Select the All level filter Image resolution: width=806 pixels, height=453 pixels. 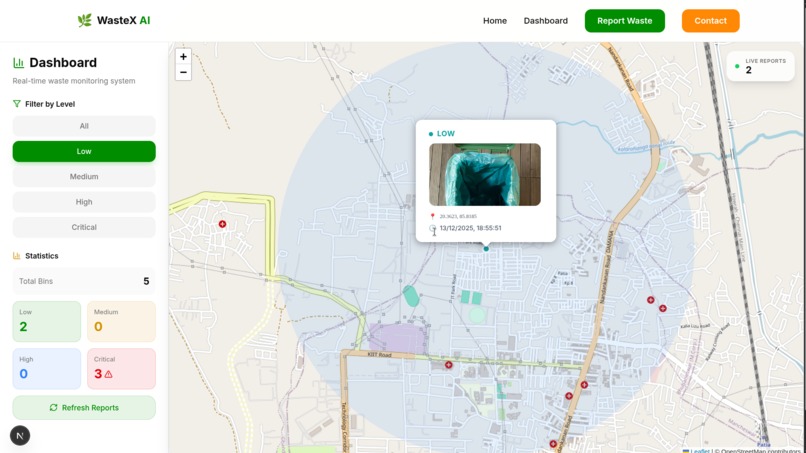84,126
